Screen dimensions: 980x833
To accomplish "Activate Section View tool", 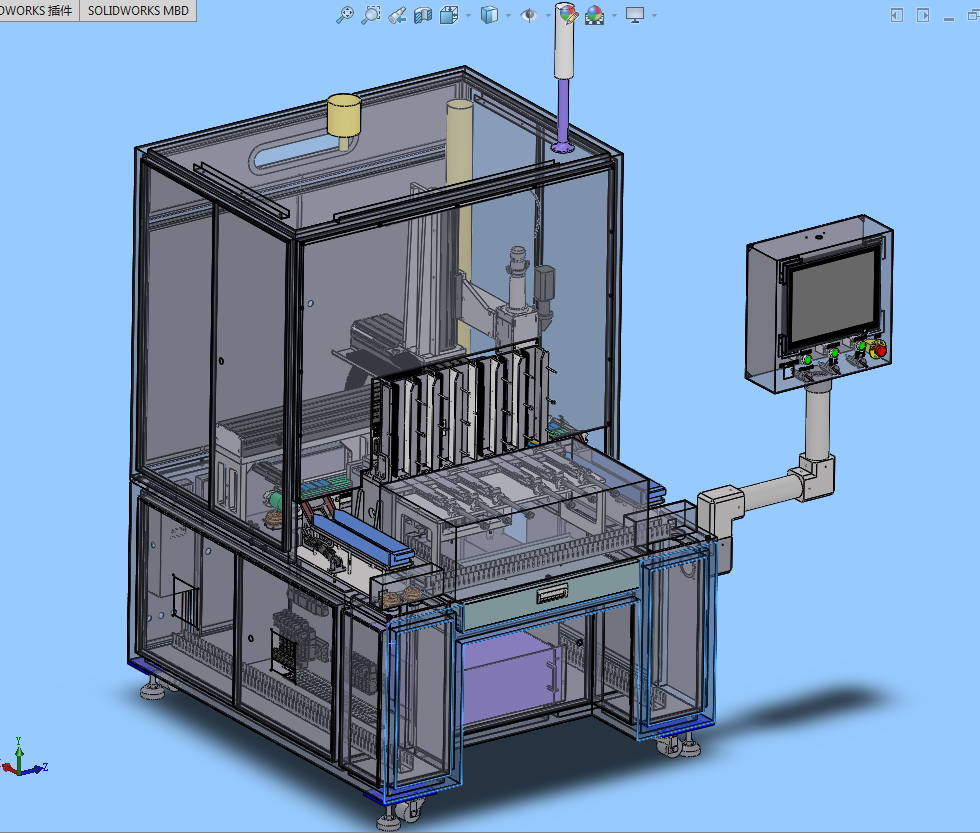I will [423, 14].
